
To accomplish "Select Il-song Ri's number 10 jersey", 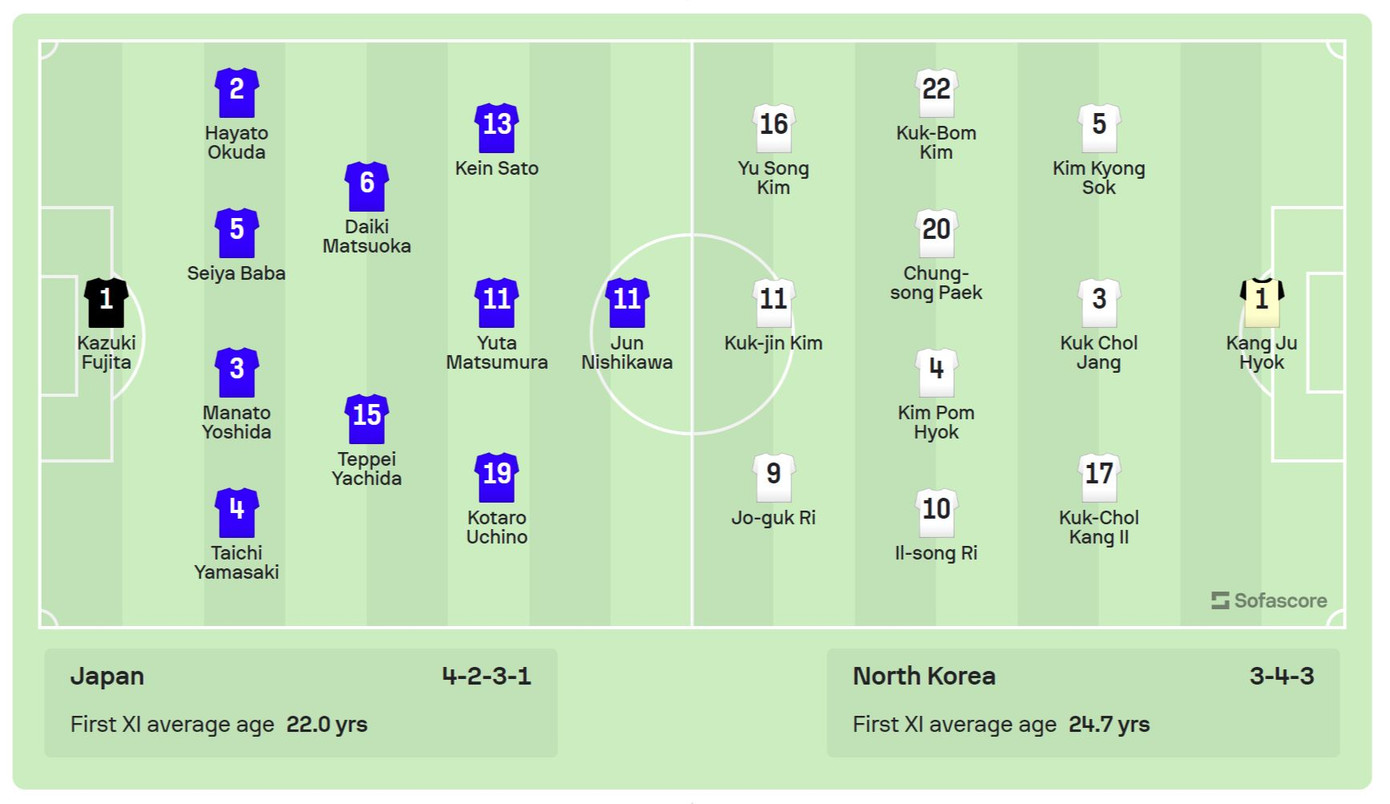I will (x=936, y=512).
